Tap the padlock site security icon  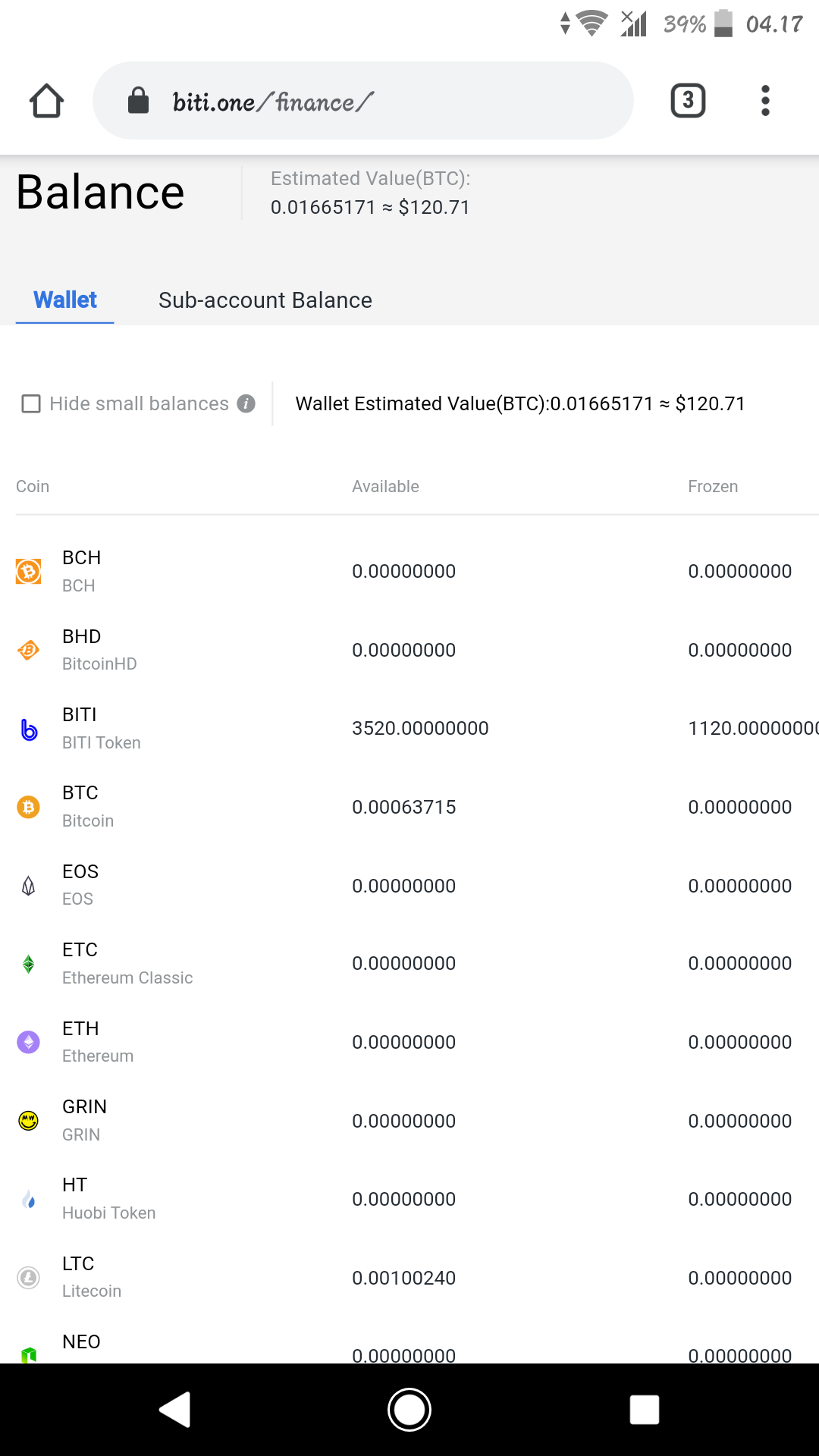(x=138, y=101)
